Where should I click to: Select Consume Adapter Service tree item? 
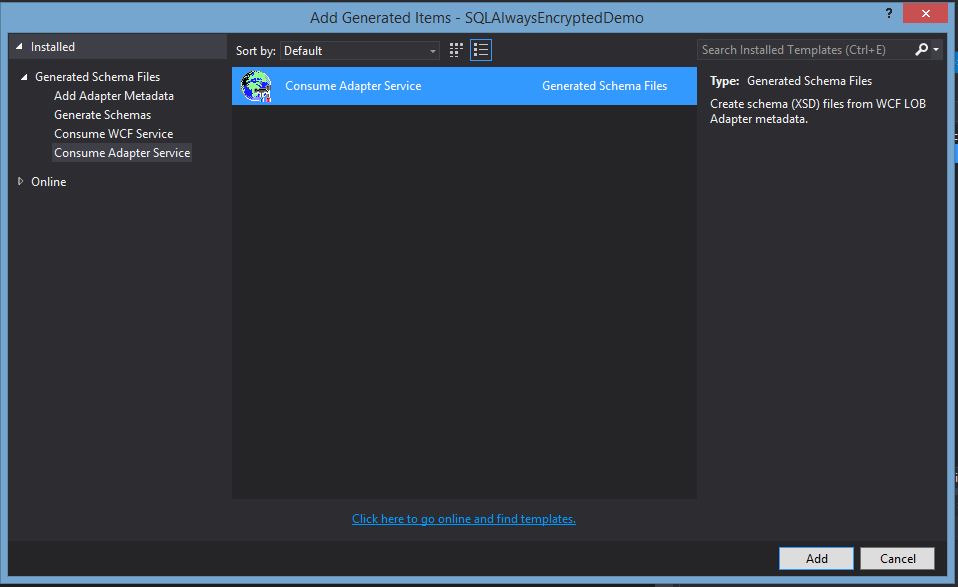click(x=122, y=153)
